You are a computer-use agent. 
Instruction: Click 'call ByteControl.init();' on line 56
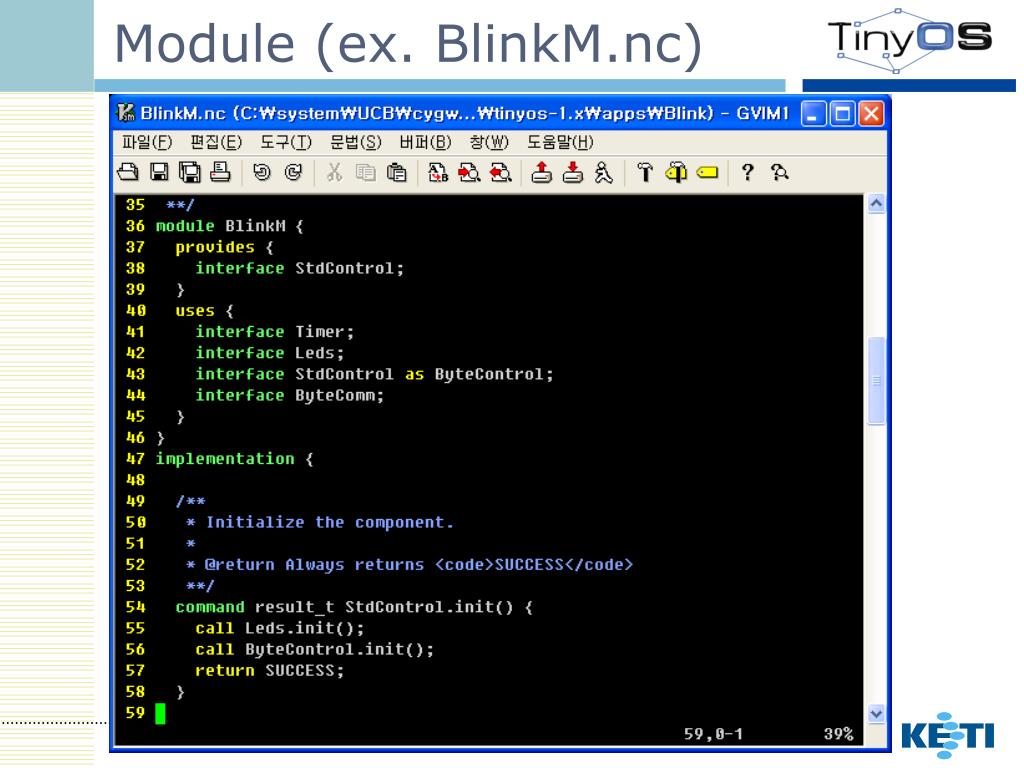(x=315, y=650)
